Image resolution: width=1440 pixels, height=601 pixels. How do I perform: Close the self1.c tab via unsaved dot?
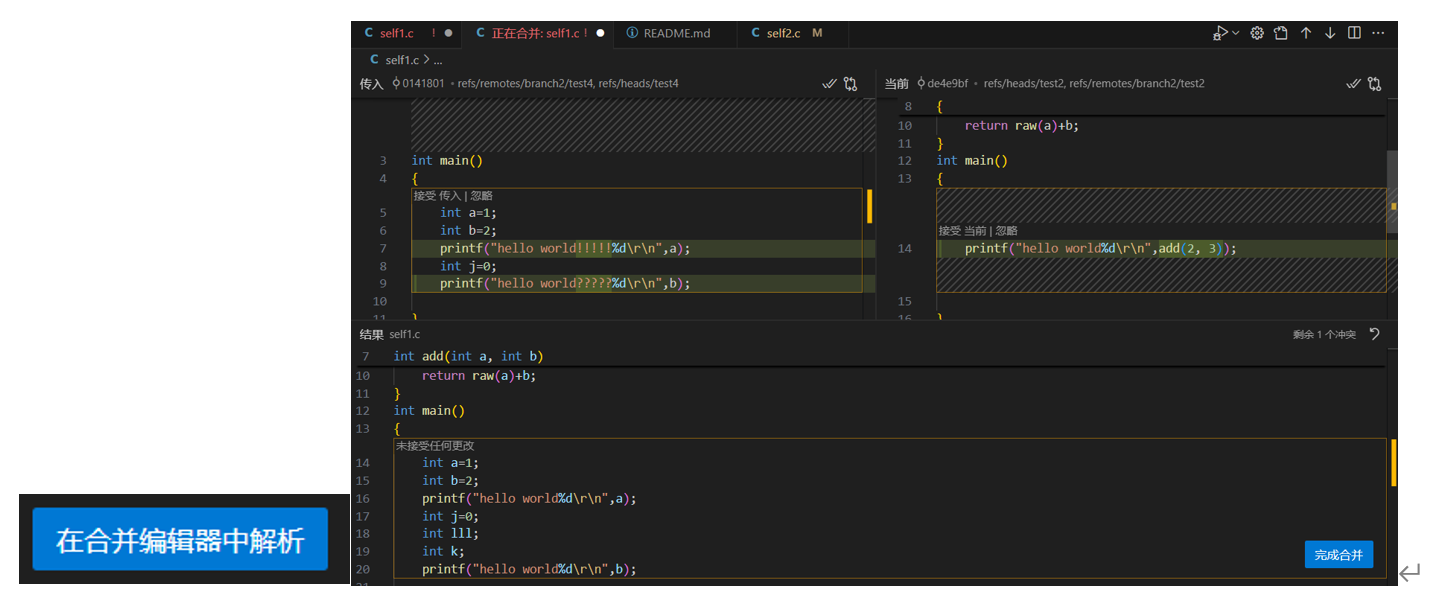(x=448, y=33)
